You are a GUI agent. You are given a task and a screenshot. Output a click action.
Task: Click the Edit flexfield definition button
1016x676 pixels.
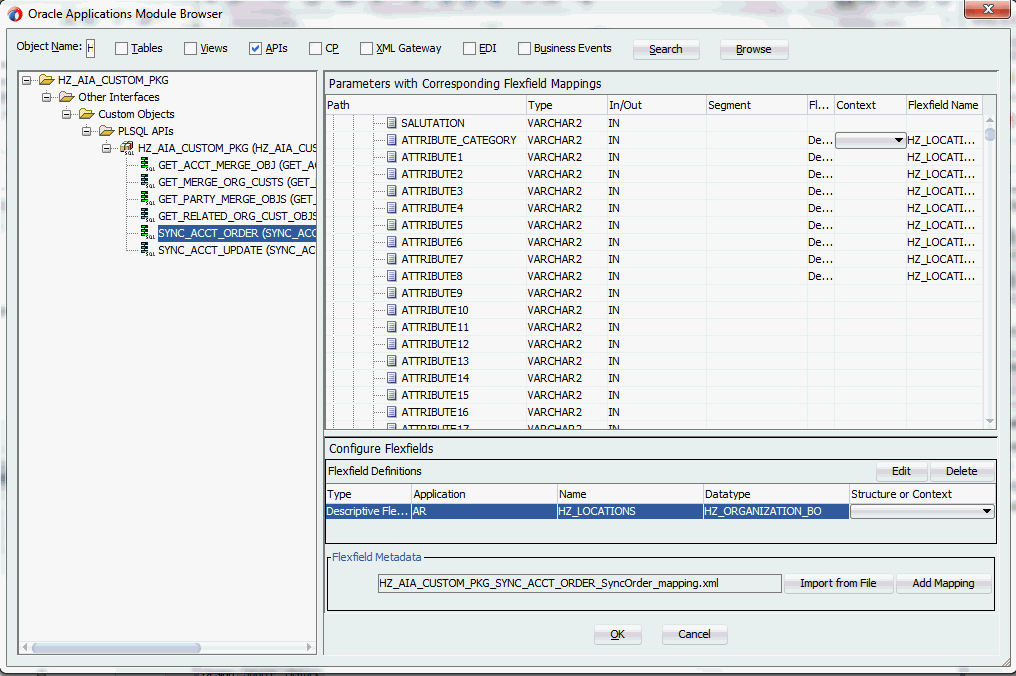[x=901, y=471]
